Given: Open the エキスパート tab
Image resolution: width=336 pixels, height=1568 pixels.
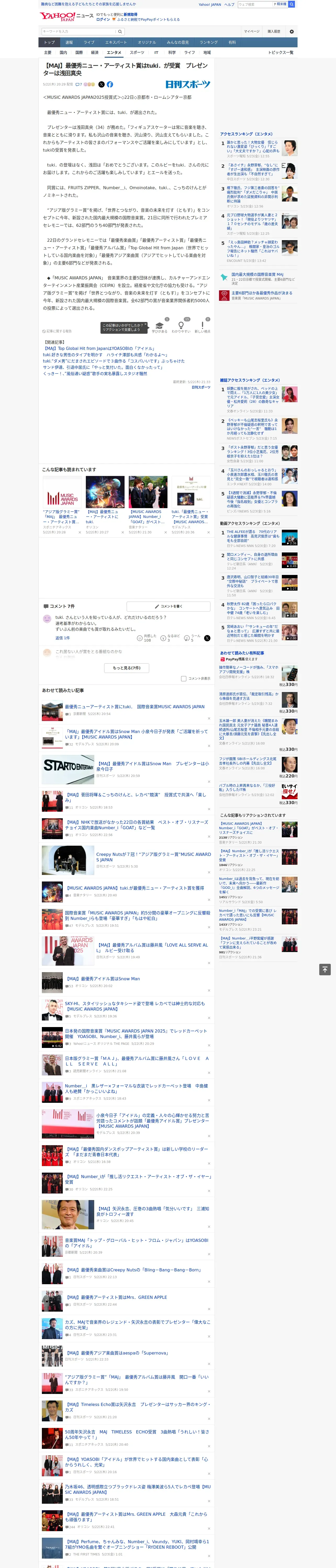Looking at the screenshot, I should tap(116, 43).
